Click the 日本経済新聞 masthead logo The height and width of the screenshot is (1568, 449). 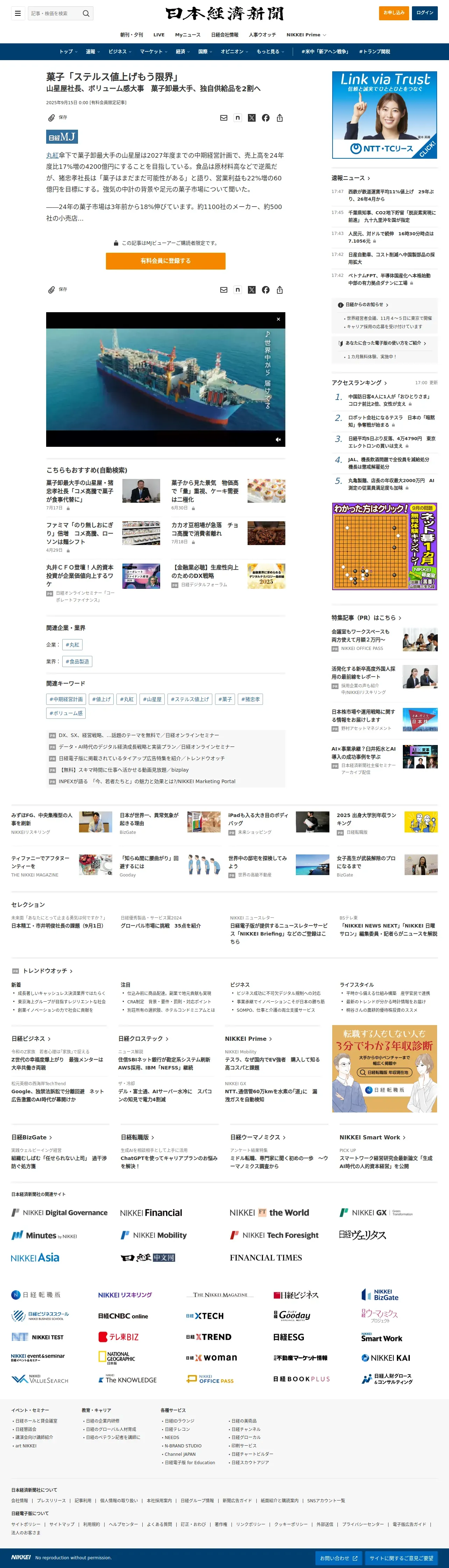coord(224,13)
